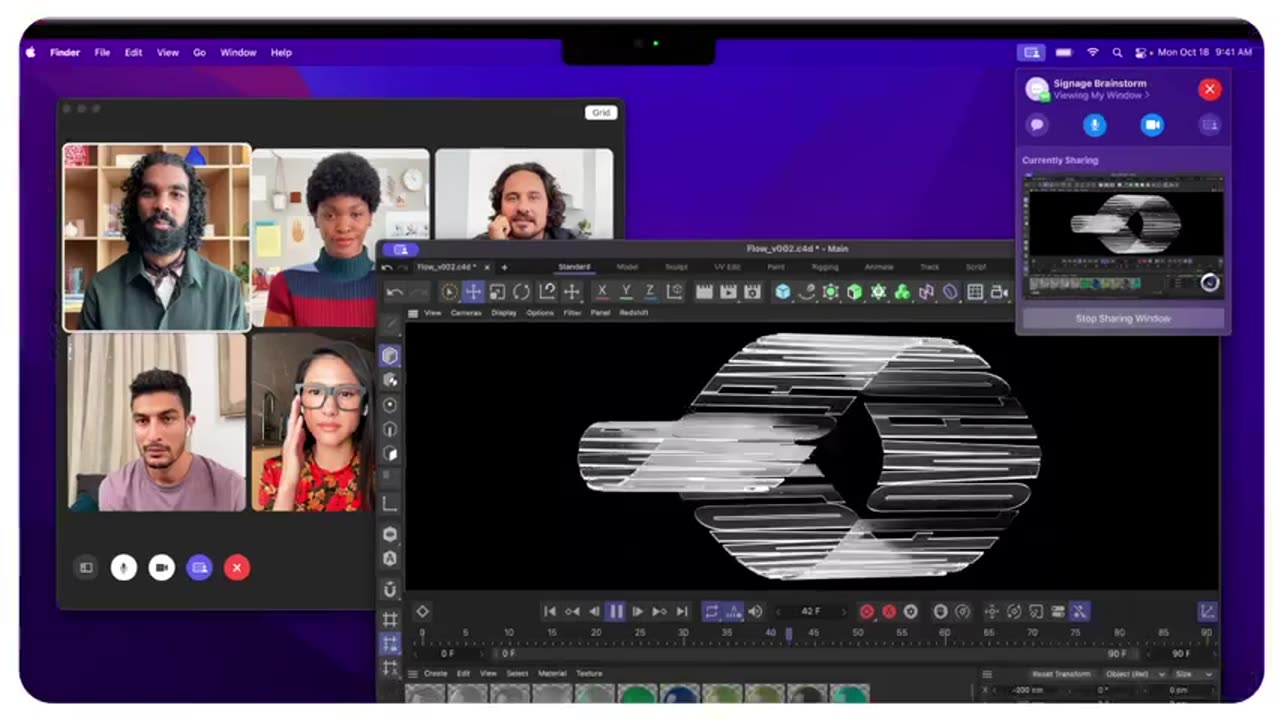Toggle blue video button in sharing panel
Screen dimensions: 1280x720
(x=1152, y=125)
